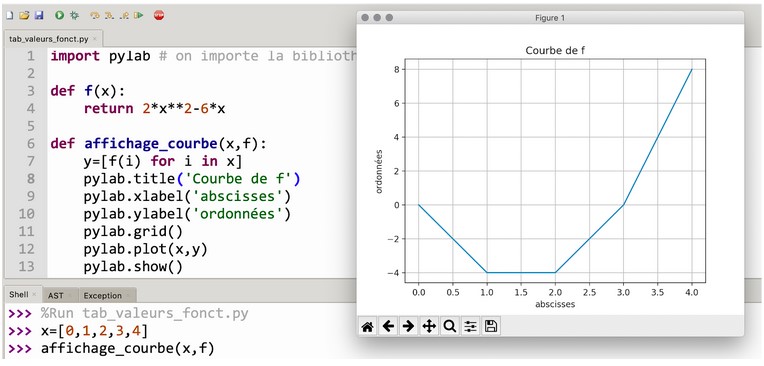
Task: Toggle the Zoom to rectangle tool
Action: coord(449,327)
